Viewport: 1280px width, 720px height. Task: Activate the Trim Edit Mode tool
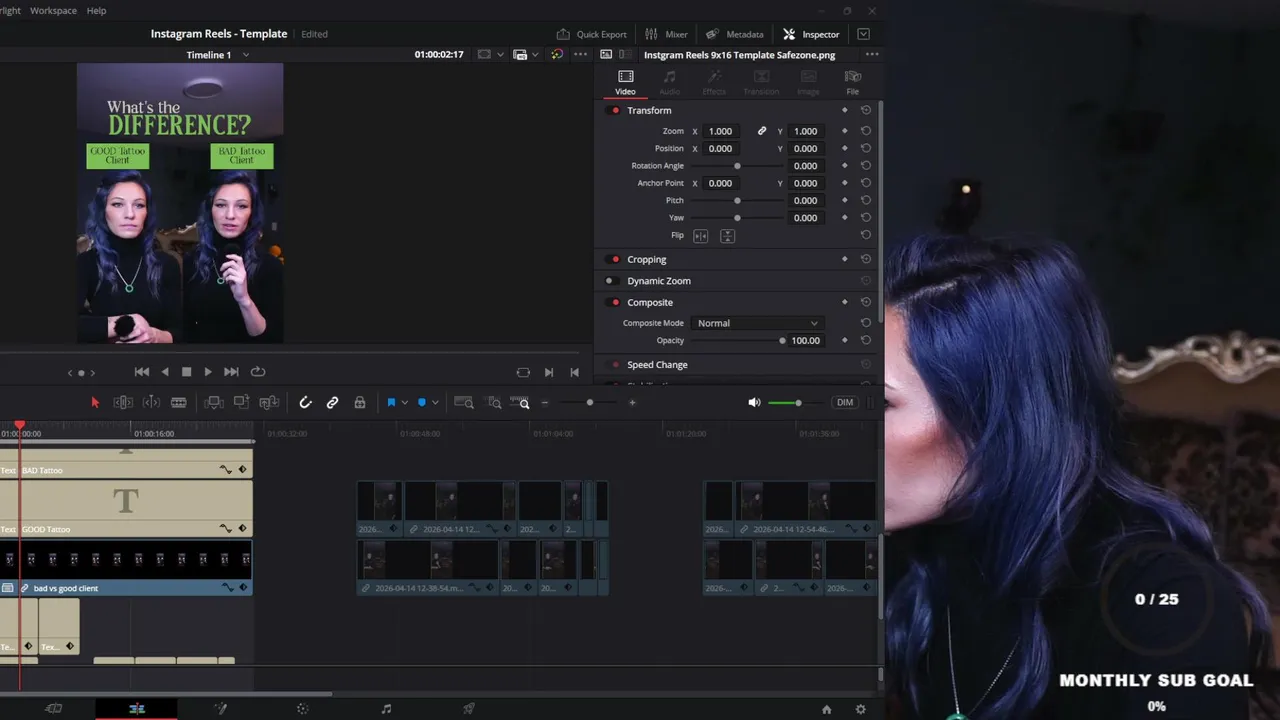click(123, 402)
